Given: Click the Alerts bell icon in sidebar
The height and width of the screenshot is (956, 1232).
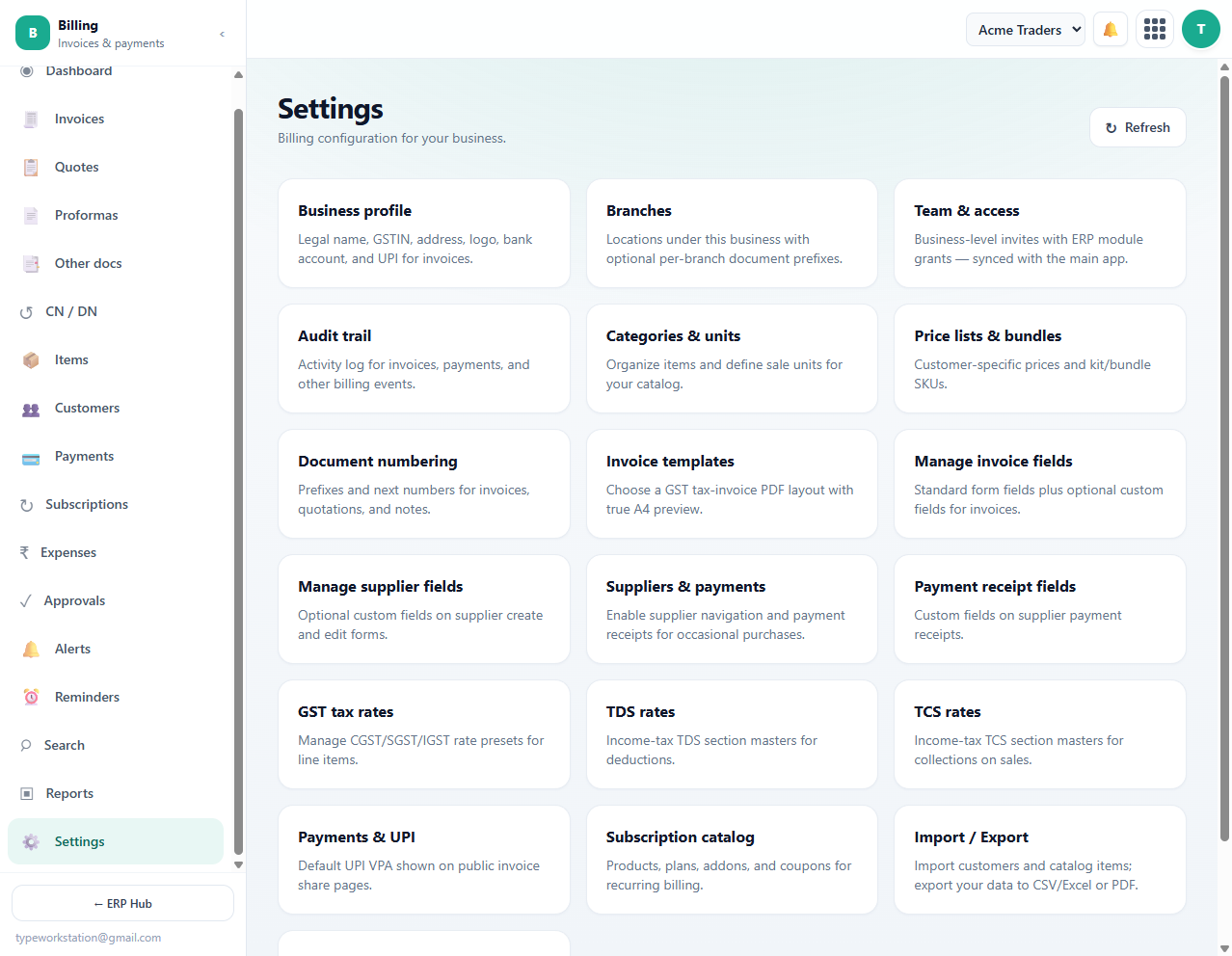Looking at the screenshot, I should click(x=31, y=650).
